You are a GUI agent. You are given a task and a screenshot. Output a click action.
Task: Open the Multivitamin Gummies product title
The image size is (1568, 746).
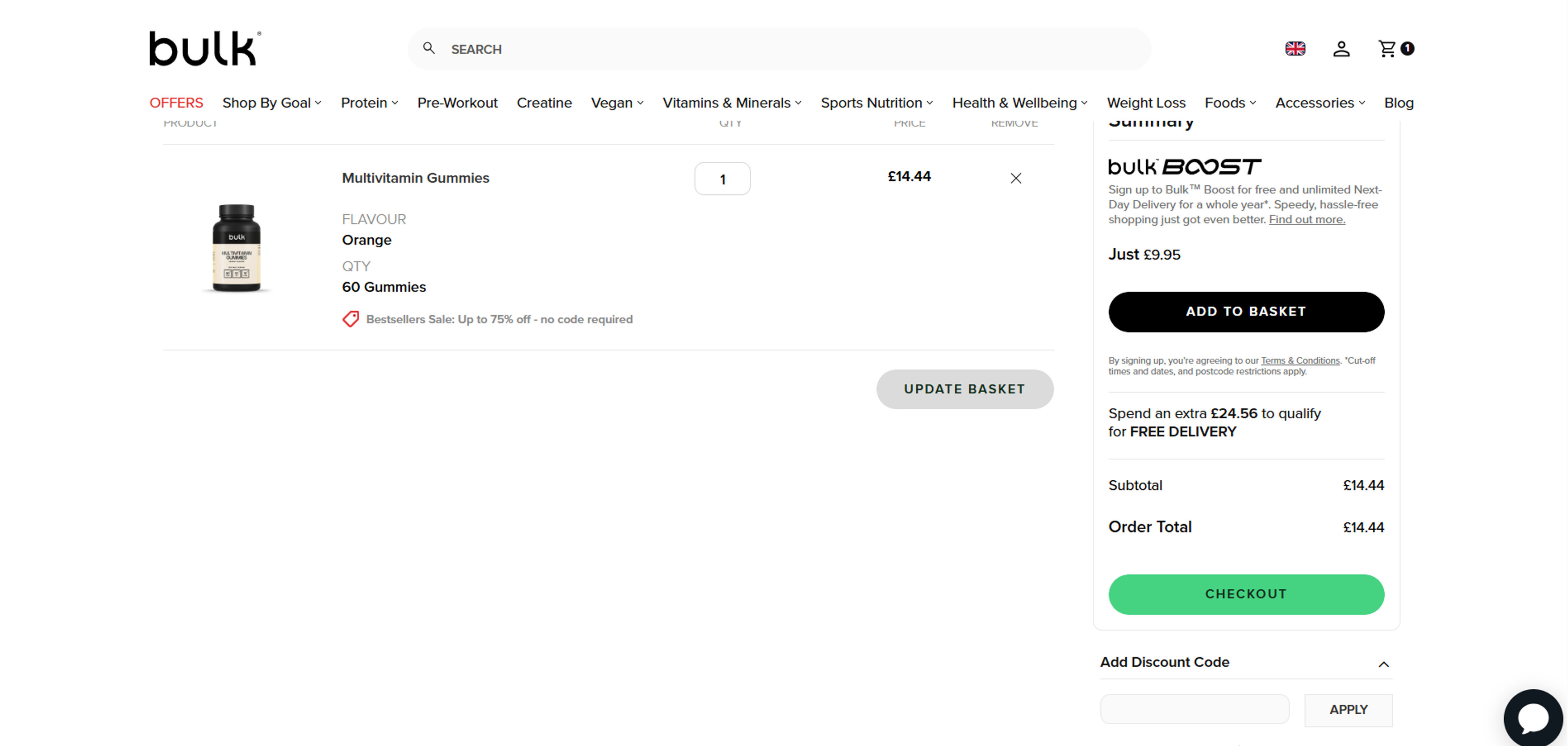(415, 178)
